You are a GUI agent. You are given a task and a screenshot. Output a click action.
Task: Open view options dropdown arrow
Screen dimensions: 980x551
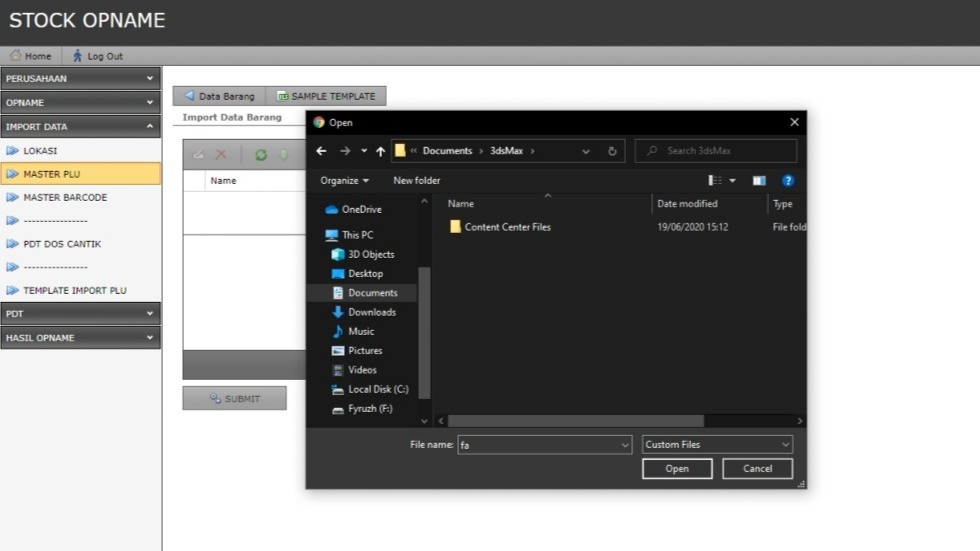point(732,181)
